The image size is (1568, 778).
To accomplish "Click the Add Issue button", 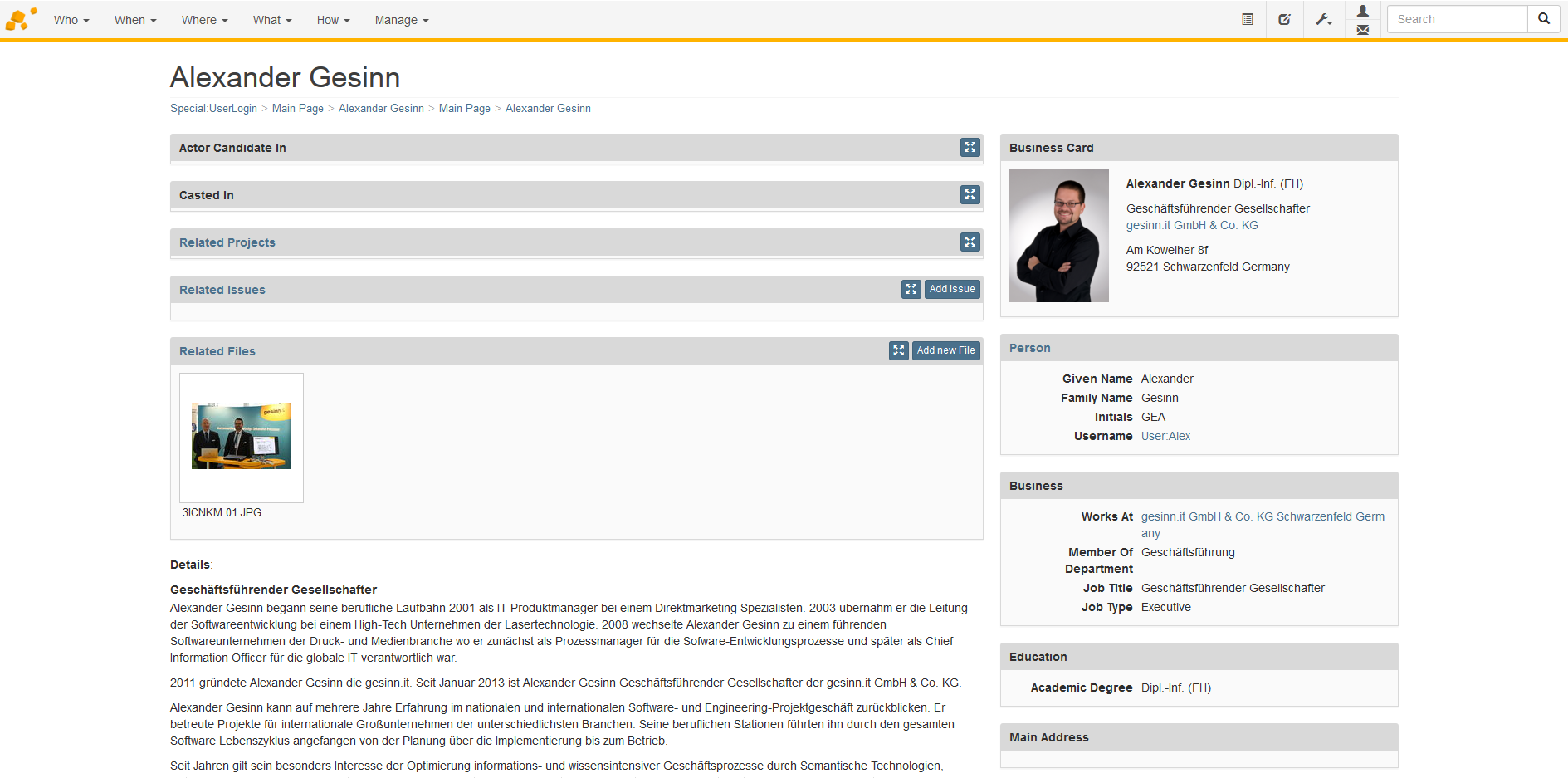I will (952, 289).
